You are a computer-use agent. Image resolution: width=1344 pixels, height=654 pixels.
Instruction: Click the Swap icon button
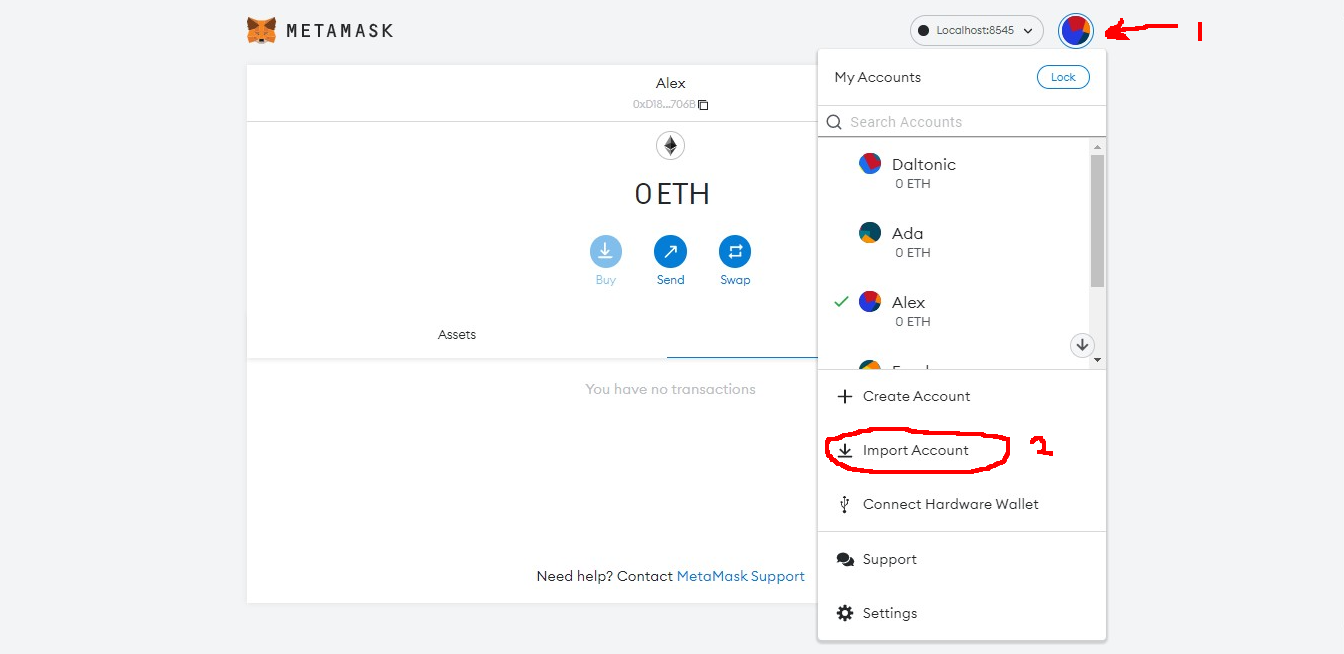[x=735, y=251]
